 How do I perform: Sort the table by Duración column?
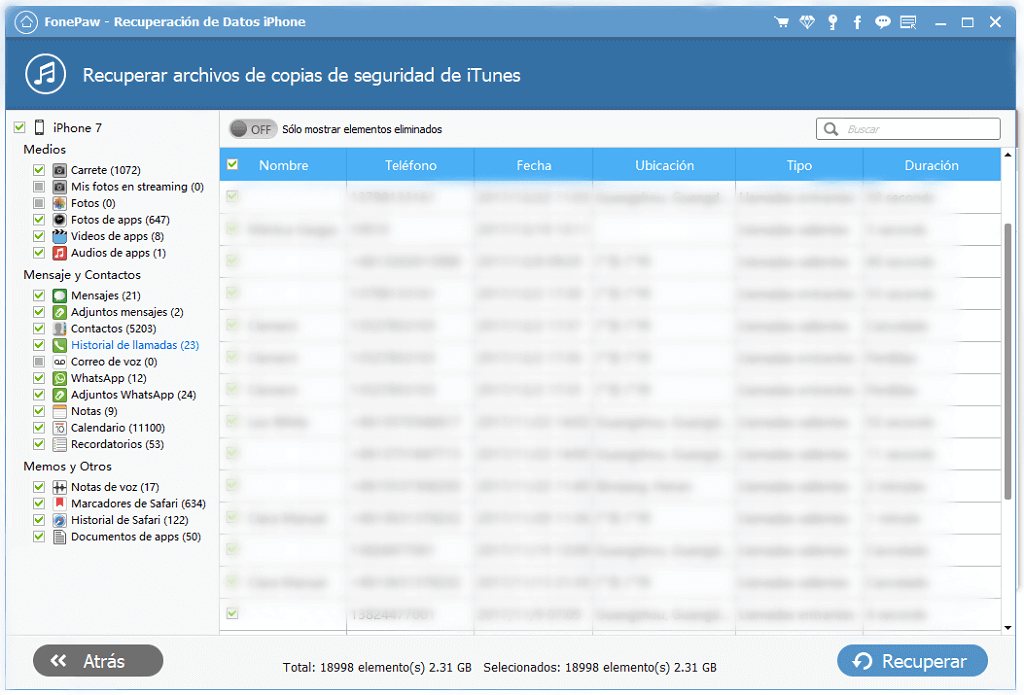(x=931, y=165)
